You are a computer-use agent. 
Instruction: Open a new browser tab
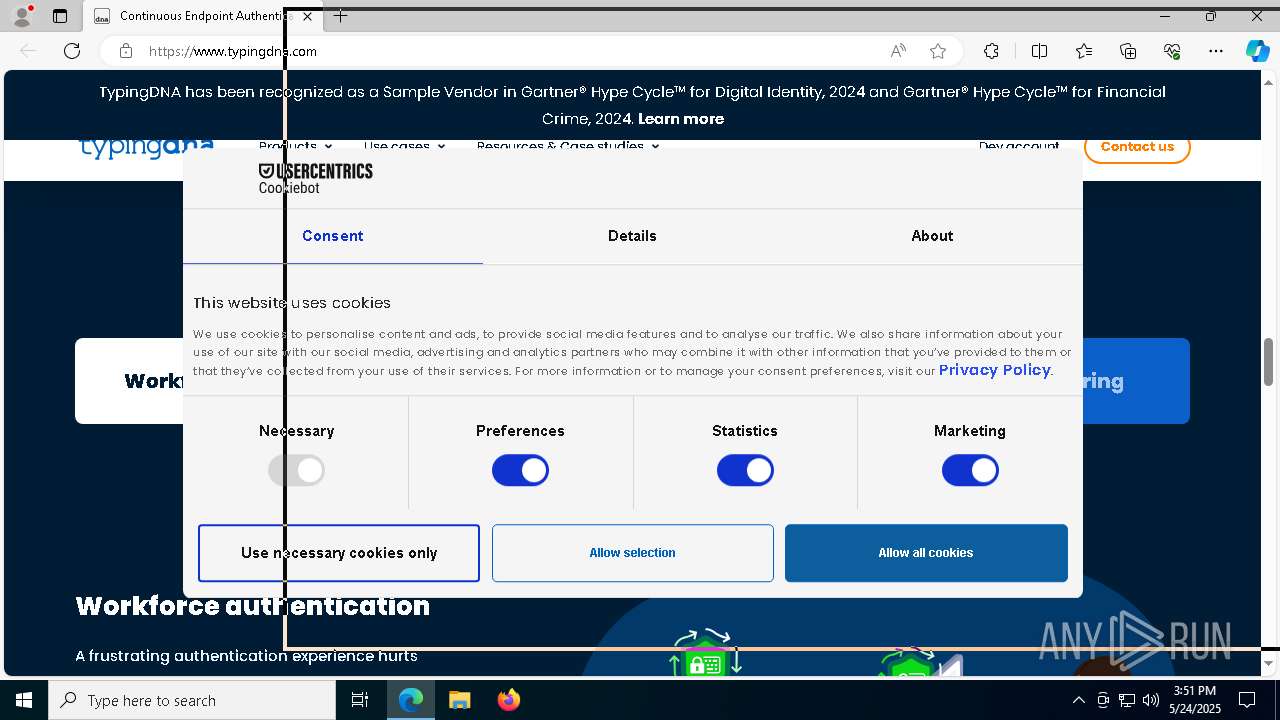(x=341, y=16)
